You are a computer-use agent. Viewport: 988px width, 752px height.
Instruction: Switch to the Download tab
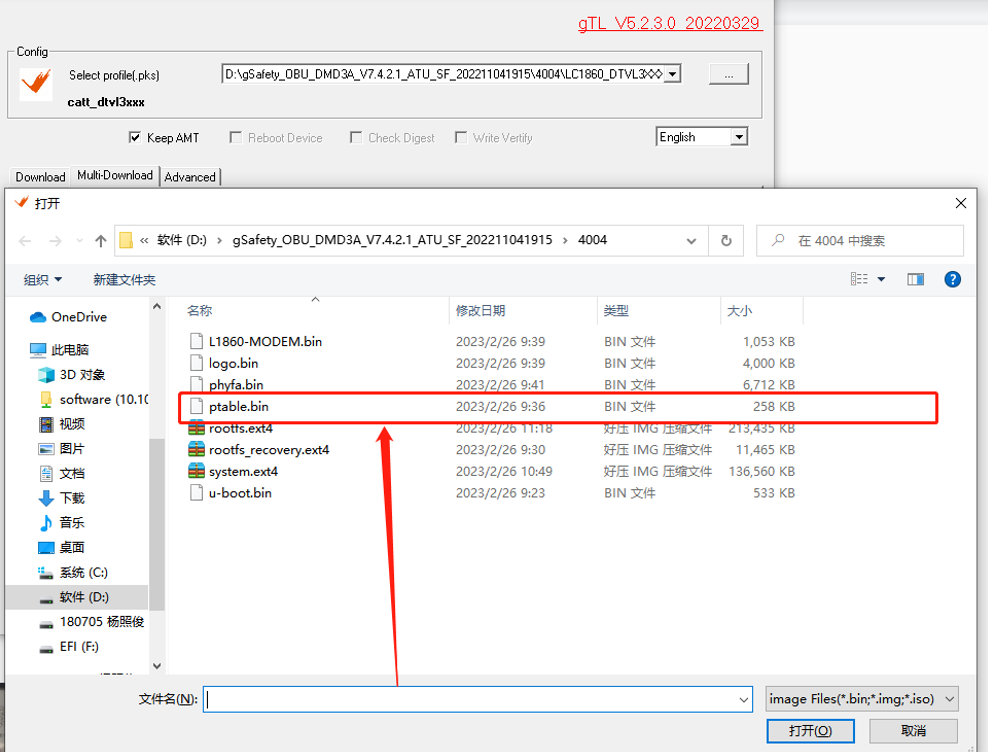click(40, 177)
